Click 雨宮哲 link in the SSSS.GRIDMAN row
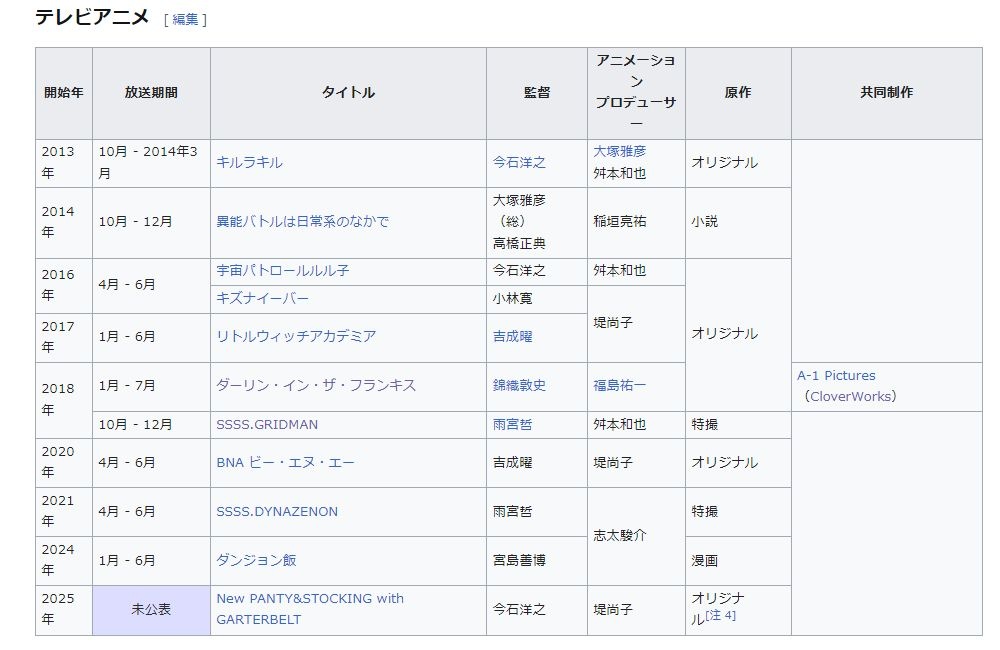This screenshot has width=1000, height=650. click(x=512, y=424)
